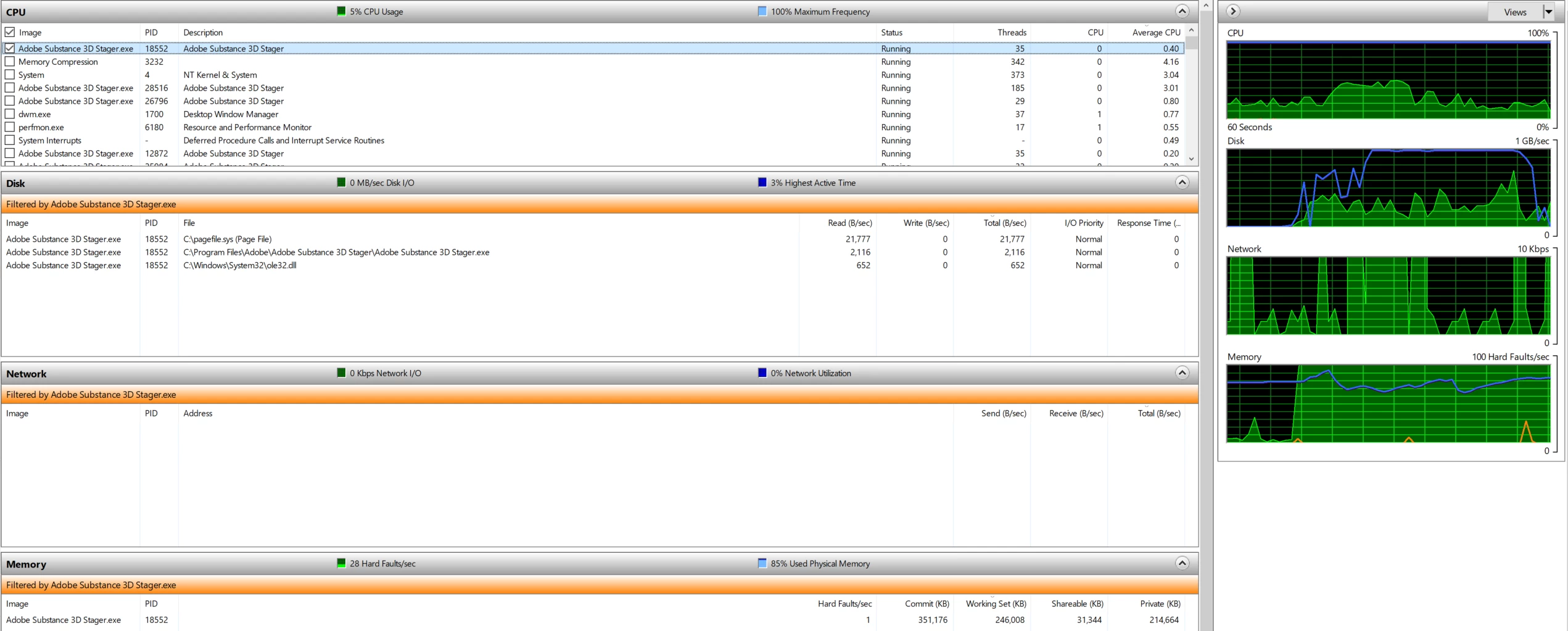
Task: Click the Network activity graph
Action: [1388, 295]
